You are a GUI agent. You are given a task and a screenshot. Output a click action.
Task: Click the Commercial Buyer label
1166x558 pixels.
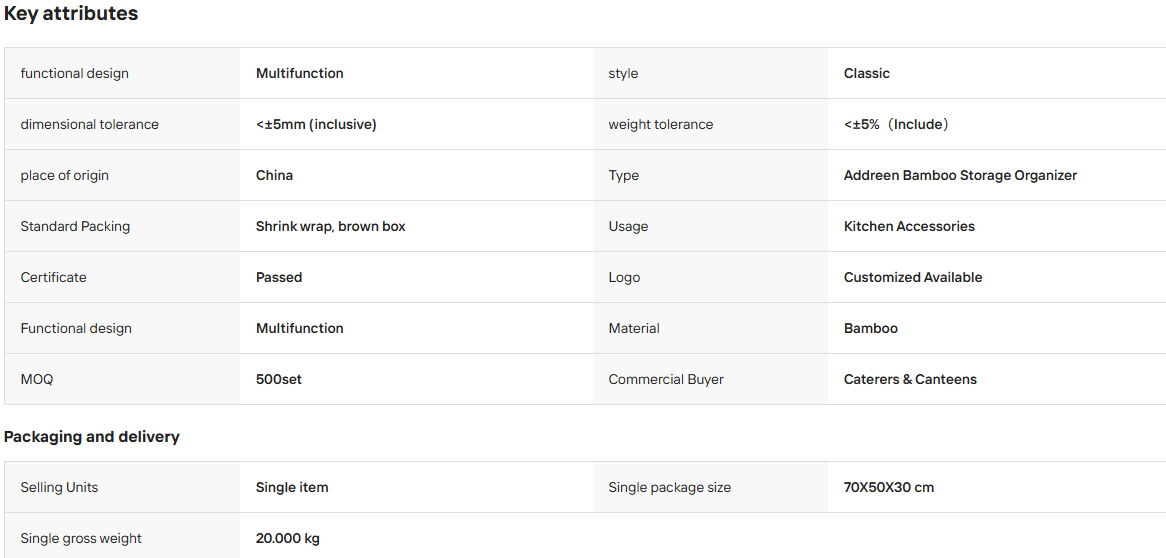point(666,379)
